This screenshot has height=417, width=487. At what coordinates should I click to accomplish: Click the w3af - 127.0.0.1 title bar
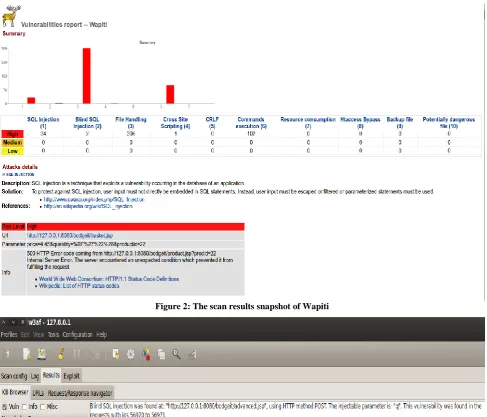tap(242, 322)
